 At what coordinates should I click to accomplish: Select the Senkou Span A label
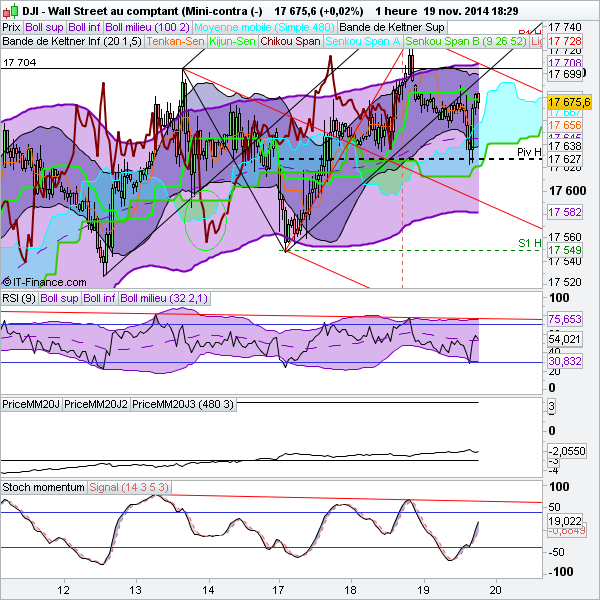(x=363, y=41)
